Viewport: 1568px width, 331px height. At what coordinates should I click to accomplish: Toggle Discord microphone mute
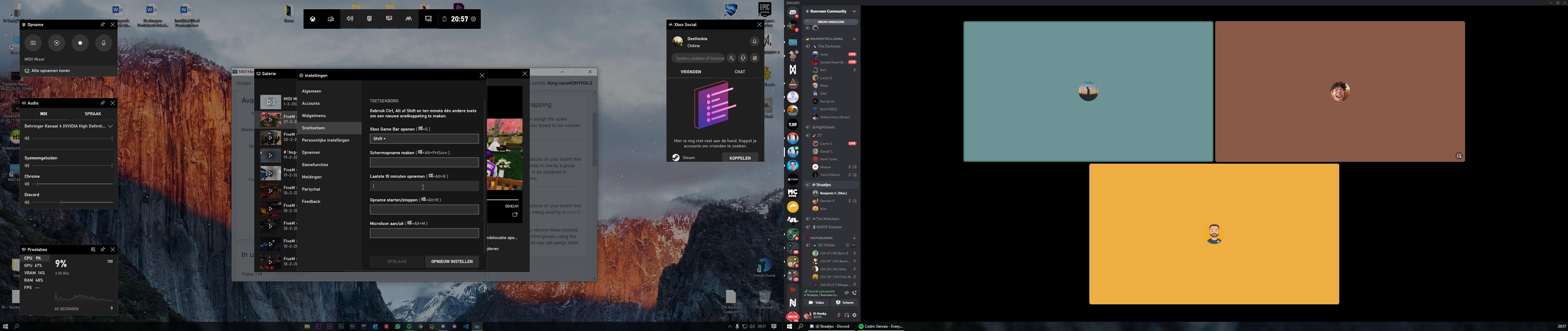(839, 315)
